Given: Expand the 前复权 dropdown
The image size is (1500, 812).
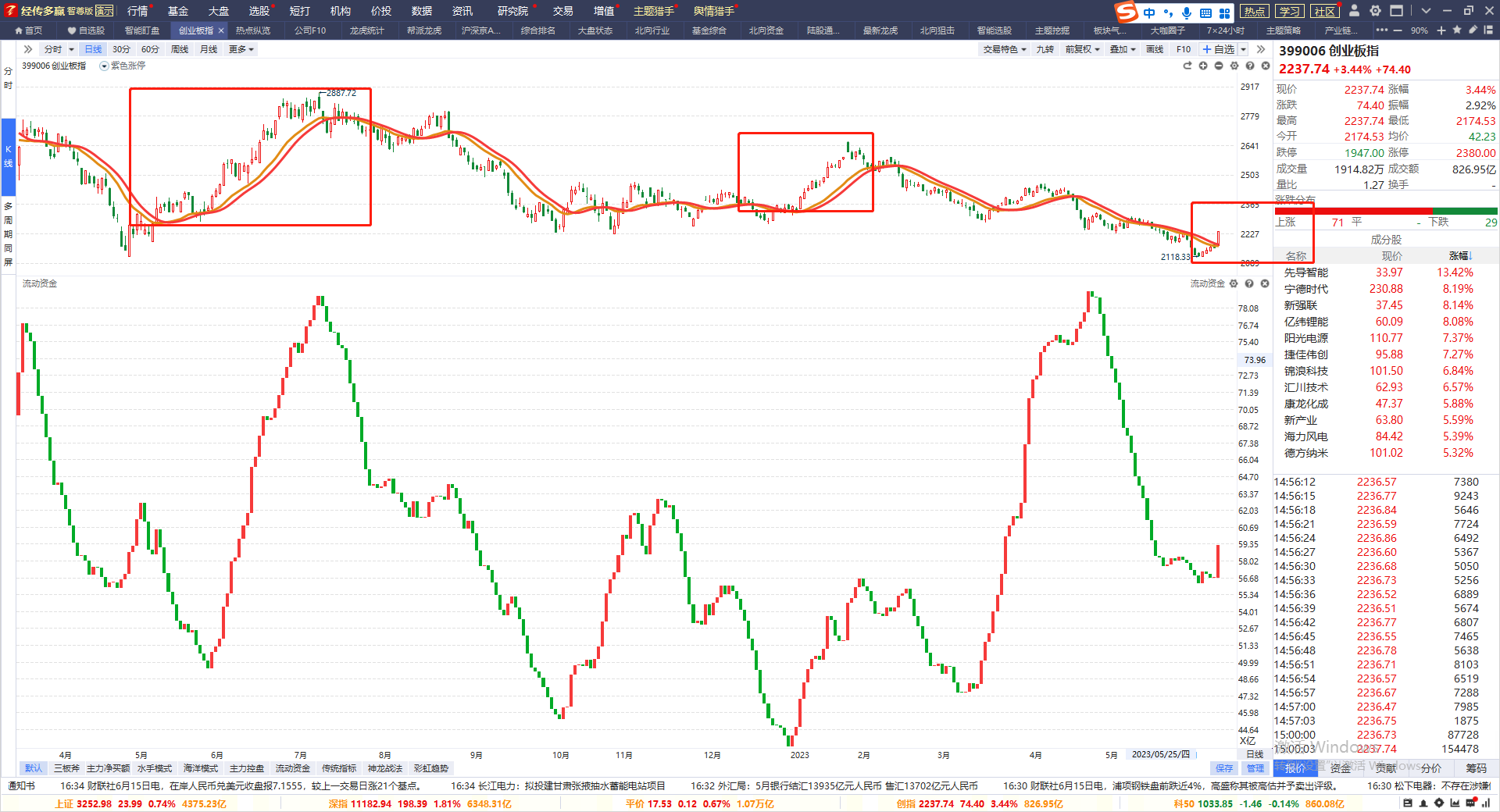Looking at the screenshot, I should (x=1082, y=49).
